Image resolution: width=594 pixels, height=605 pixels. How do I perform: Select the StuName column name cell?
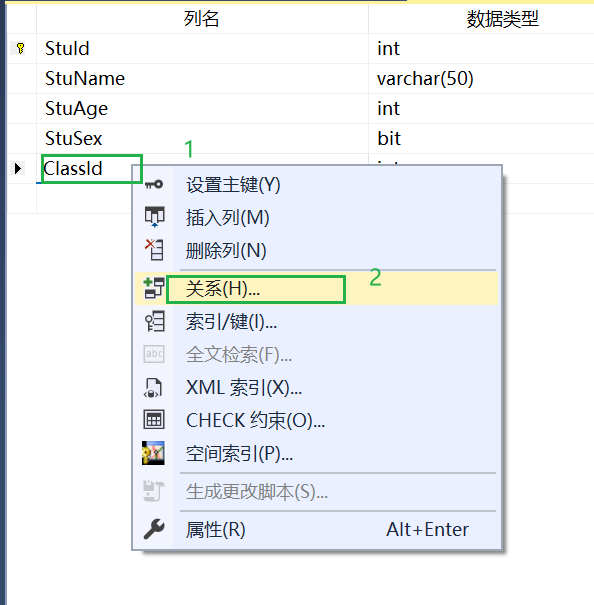coord(202,79)
